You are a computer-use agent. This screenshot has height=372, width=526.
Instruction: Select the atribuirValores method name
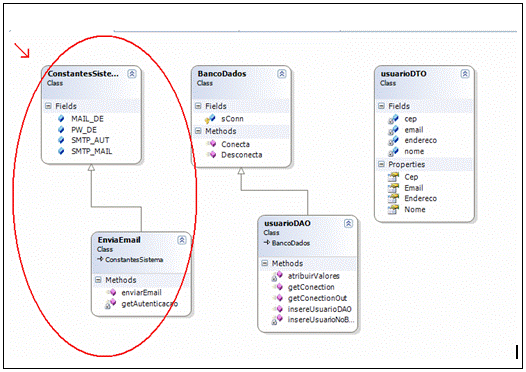[314, 276]
